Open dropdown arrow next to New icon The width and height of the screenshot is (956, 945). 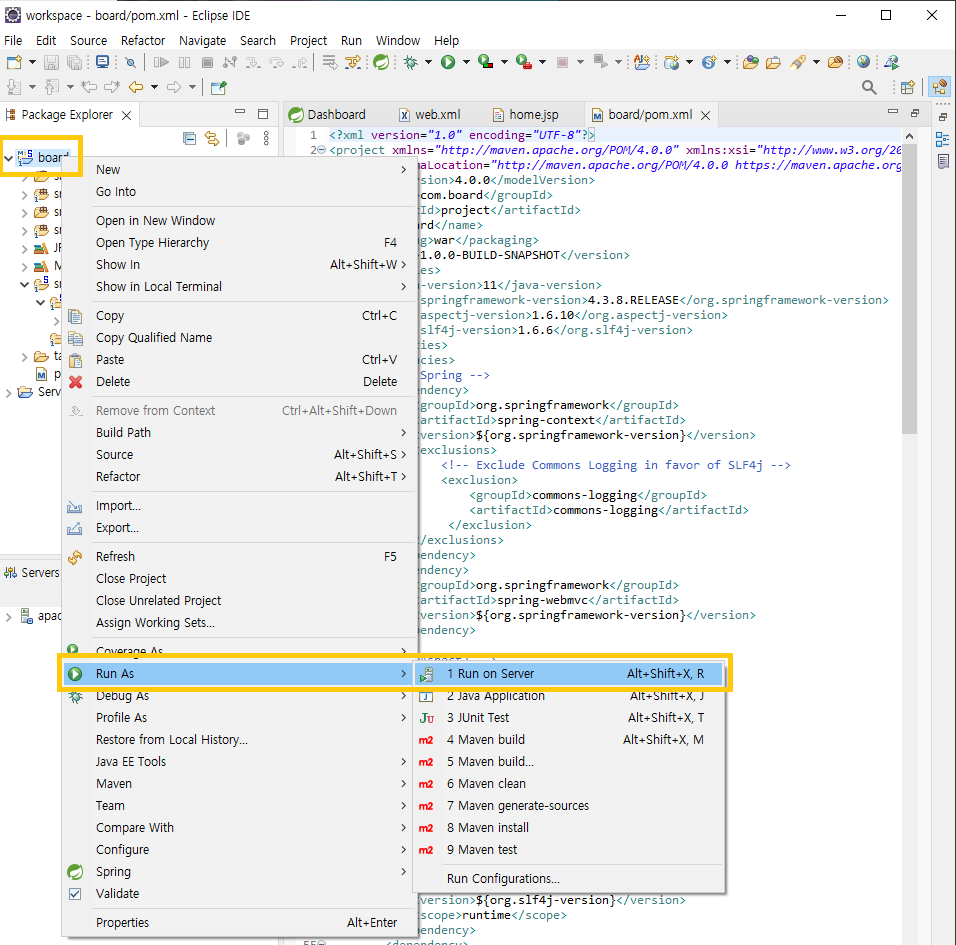click(x=32, y=62)
